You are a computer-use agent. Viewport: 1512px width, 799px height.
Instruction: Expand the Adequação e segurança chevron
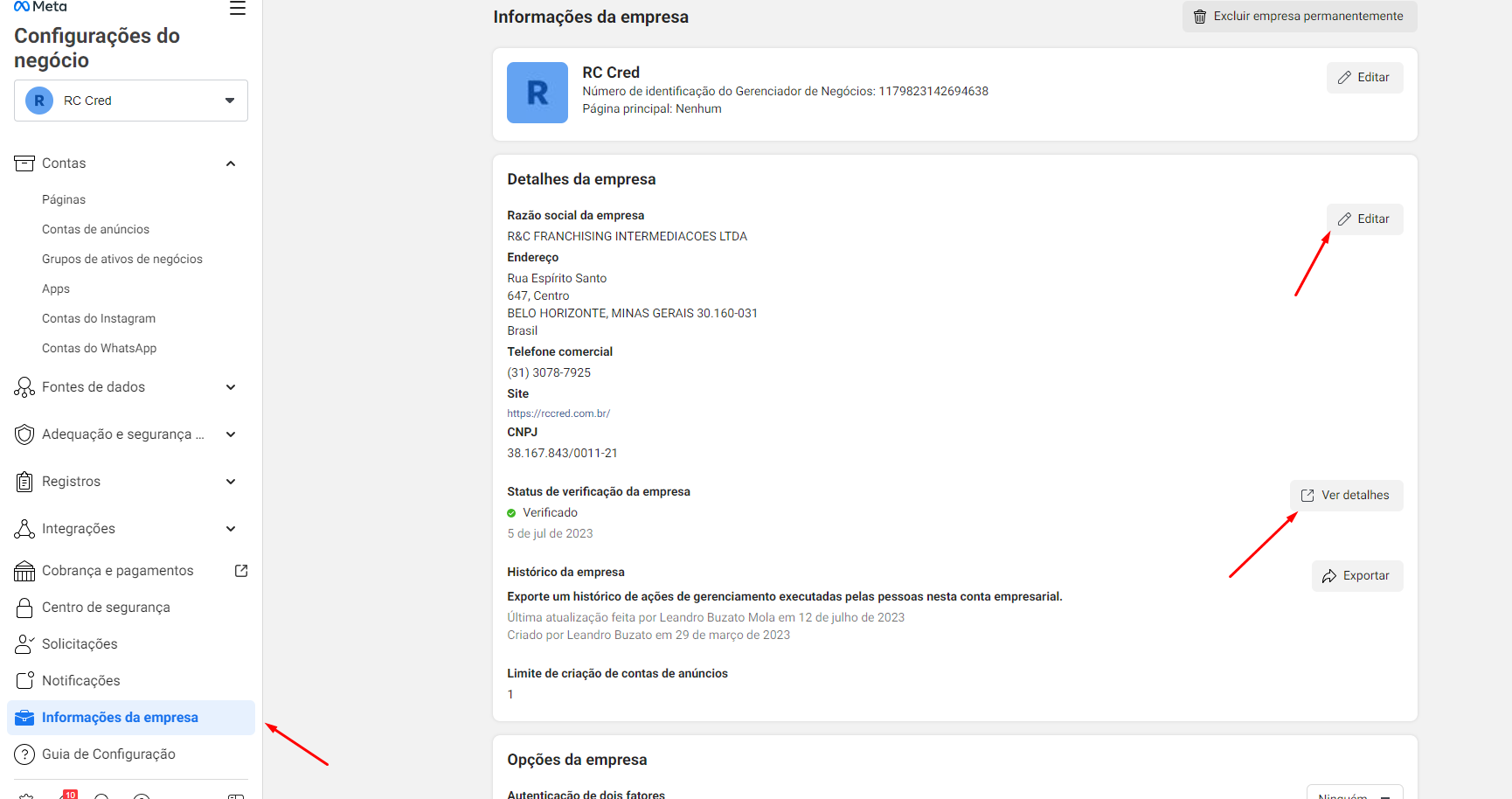pos(231,434)
